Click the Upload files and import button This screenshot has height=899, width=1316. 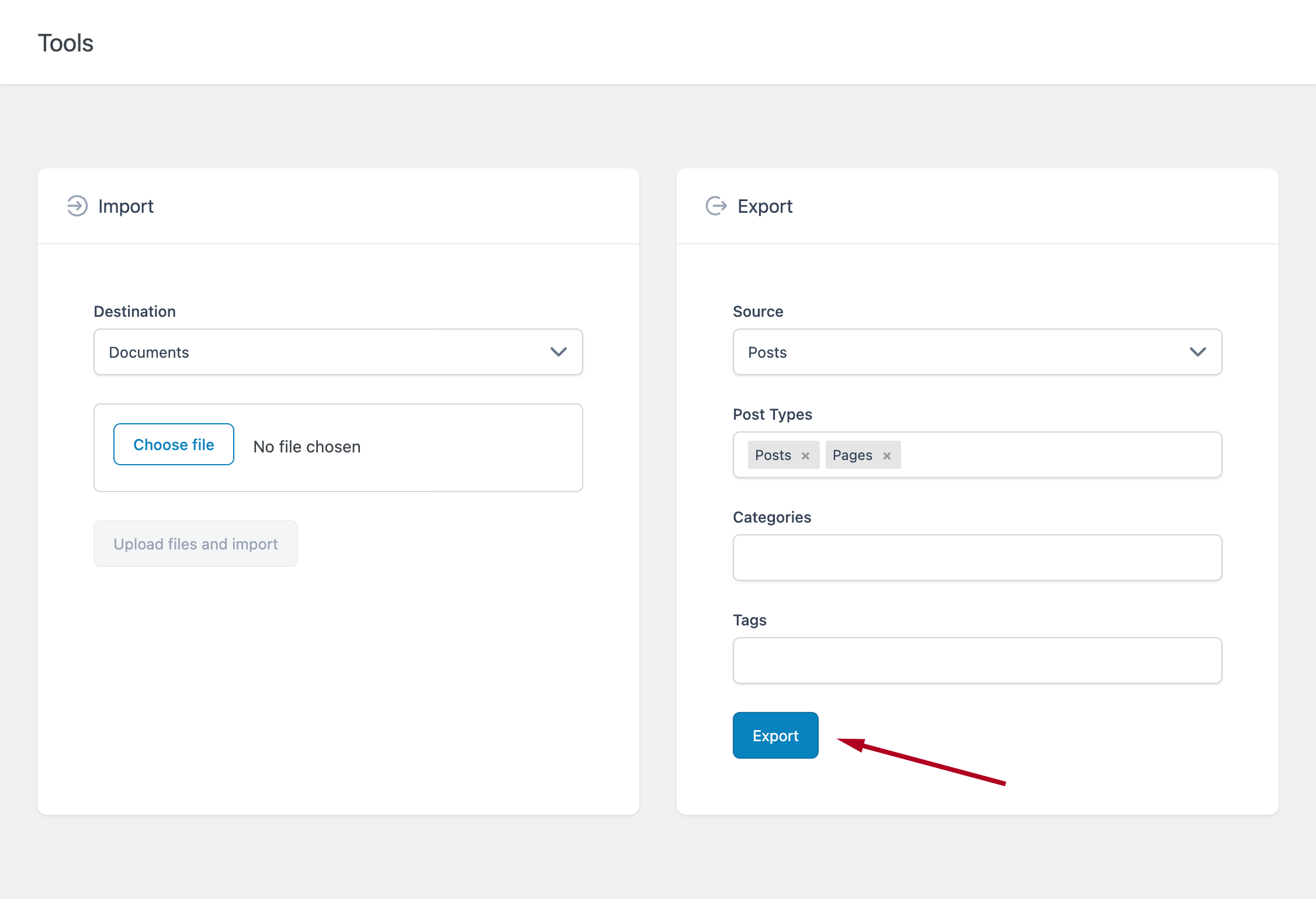pos(195,544)
